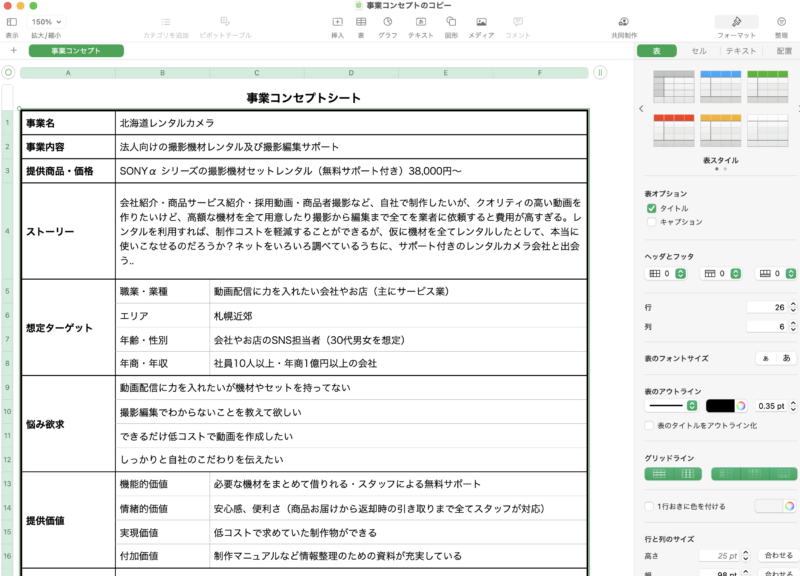Click the 高さ 合わせる fit button
The height and width of the screenshot is (576, 800).
click(778, 555)
